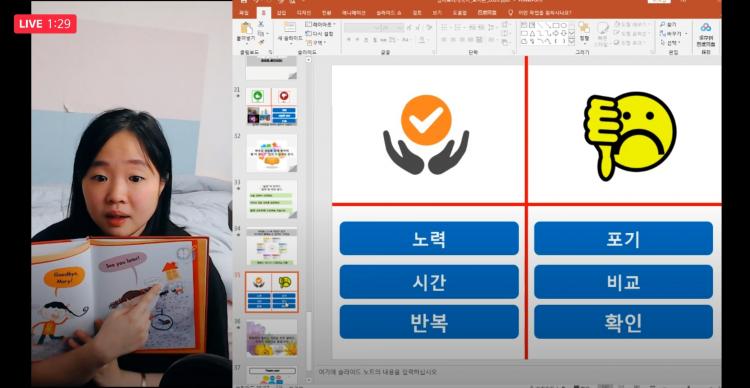750x388 pixels.
Task: Click the New Slide icon
Action: [x=290, y=27]
